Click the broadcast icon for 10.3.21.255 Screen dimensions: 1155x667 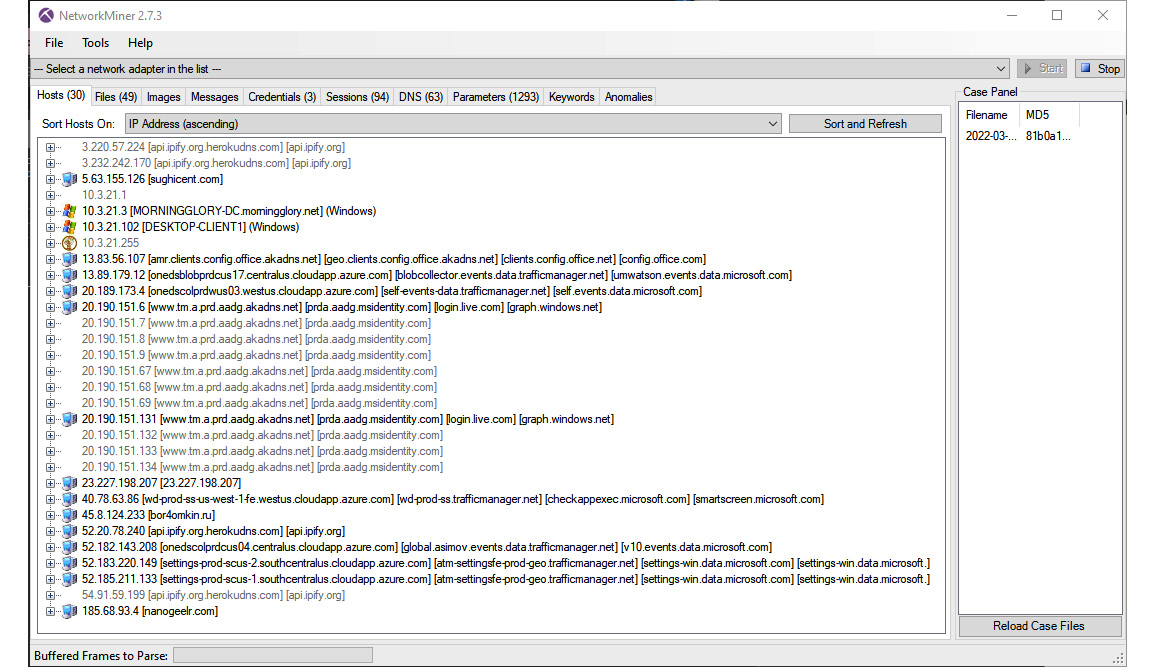[x=69, y=243]
